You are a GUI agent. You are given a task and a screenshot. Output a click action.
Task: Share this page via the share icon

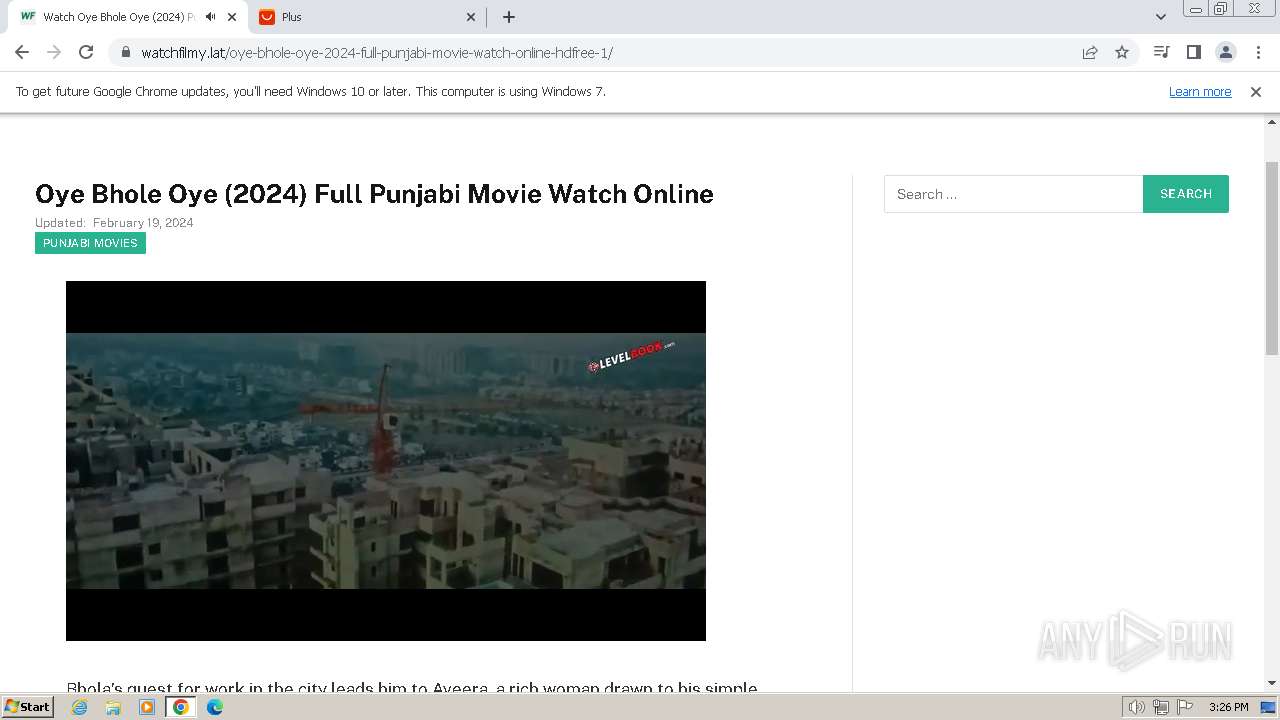click(1090, 52)
